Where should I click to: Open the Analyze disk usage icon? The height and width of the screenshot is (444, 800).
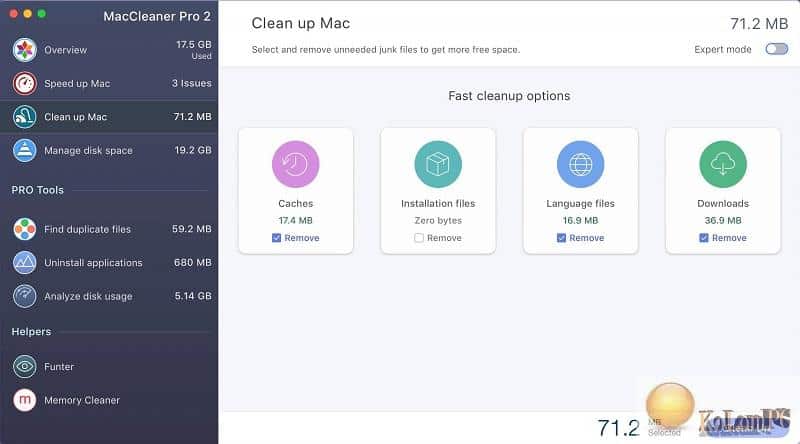tap(24, 296)
